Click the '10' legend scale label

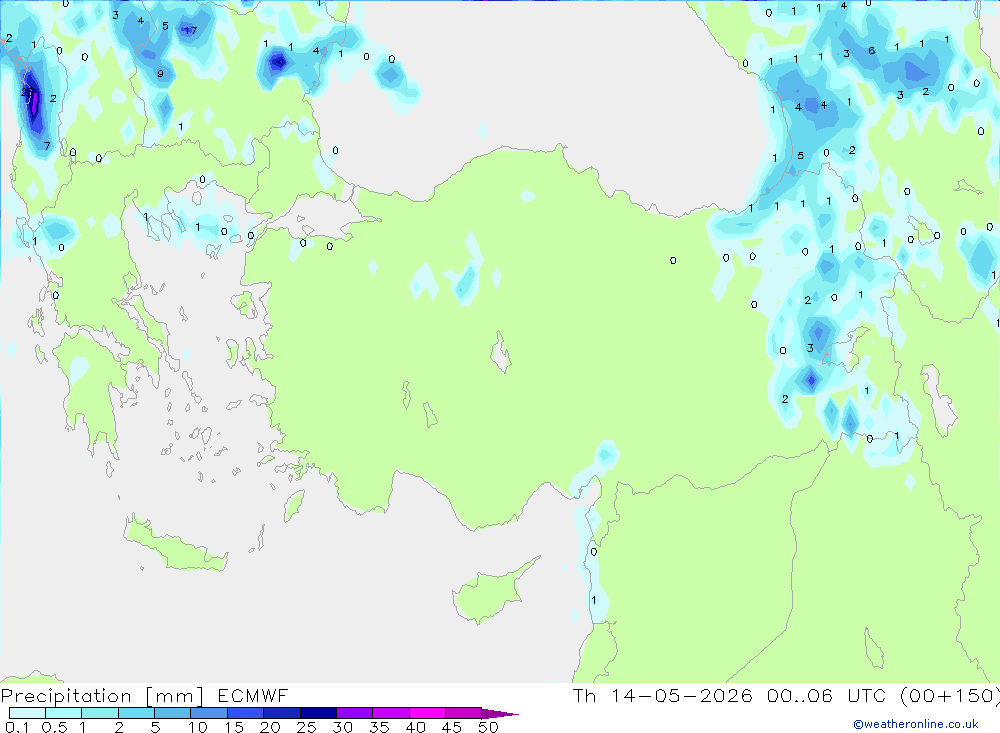(198, 727)
